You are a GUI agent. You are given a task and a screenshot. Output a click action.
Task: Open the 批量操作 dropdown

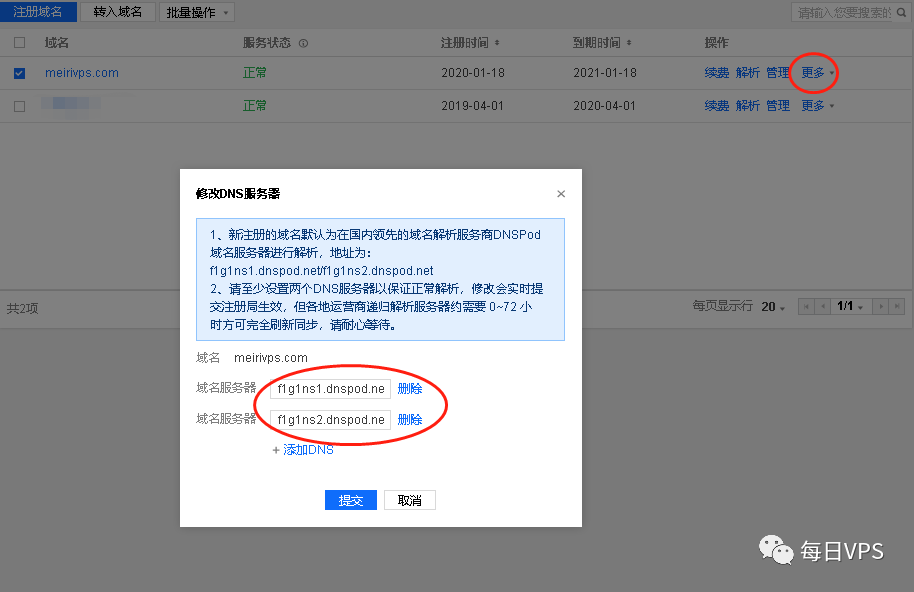tap(197, 12)
